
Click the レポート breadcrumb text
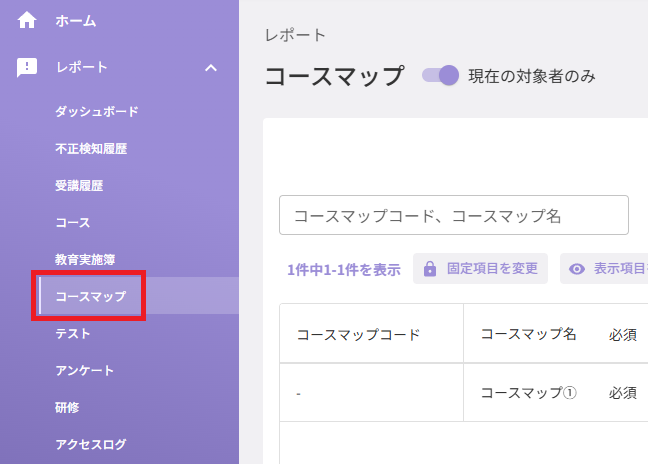[295, 35]
